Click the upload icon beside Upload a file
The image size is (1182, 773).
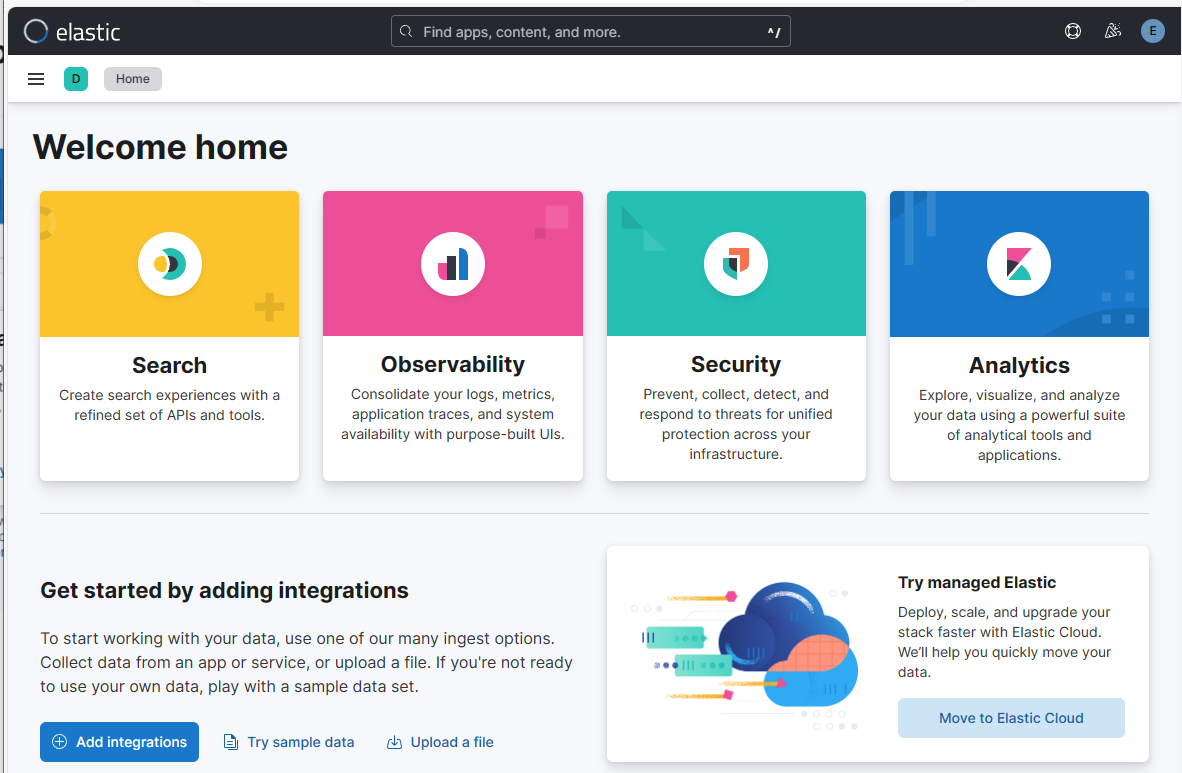click(x=394, y=742)
